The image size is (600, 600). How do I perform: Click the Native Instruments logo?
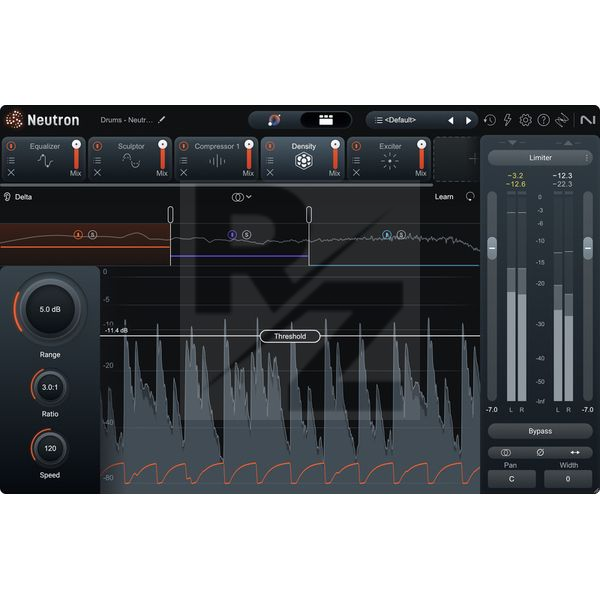[x=587, y=120]
